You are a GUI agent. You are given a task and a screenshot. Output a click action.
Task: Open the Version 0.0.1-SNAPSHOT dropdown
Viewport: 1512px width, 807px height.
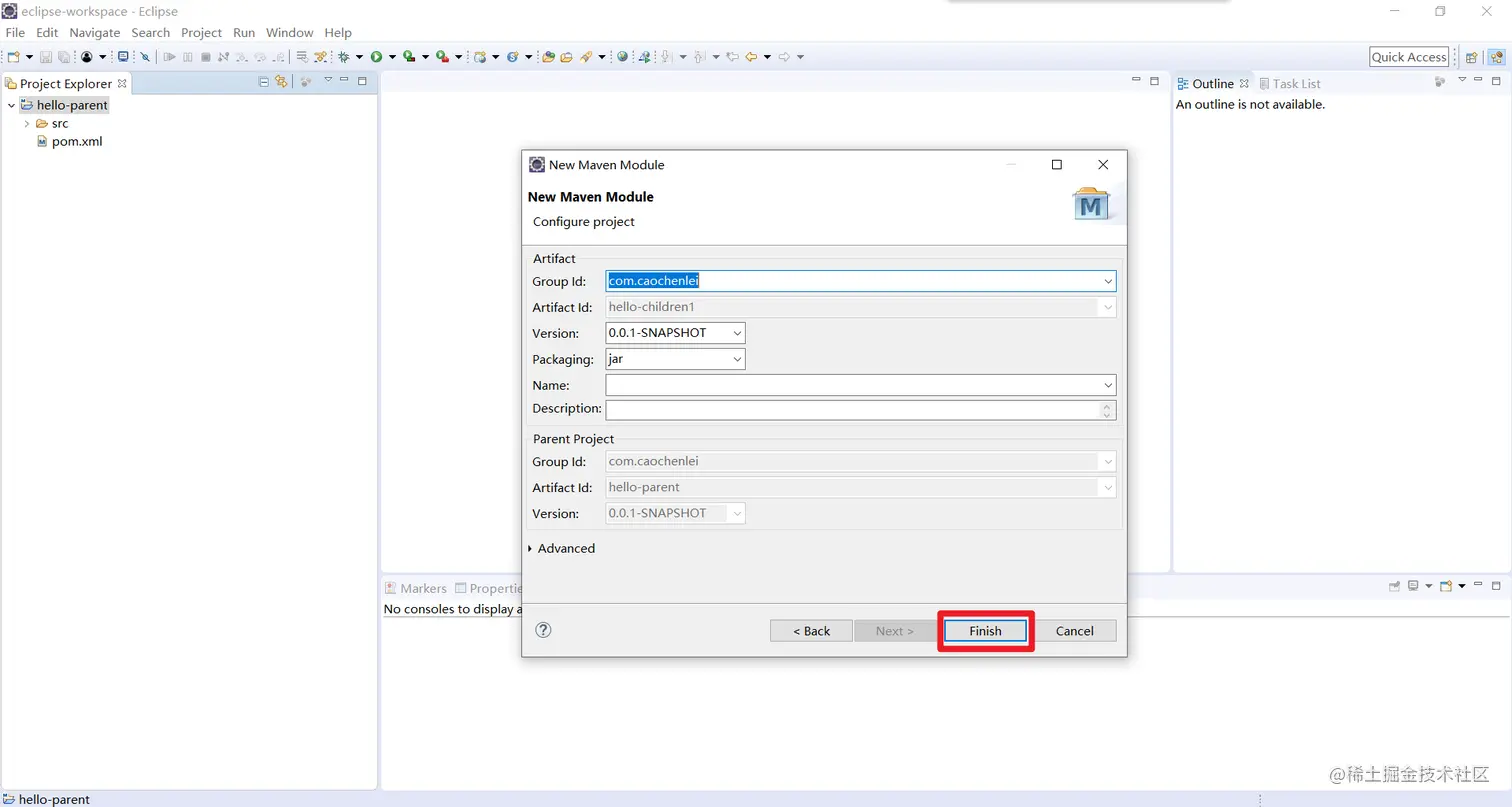(x=738, y=333)
